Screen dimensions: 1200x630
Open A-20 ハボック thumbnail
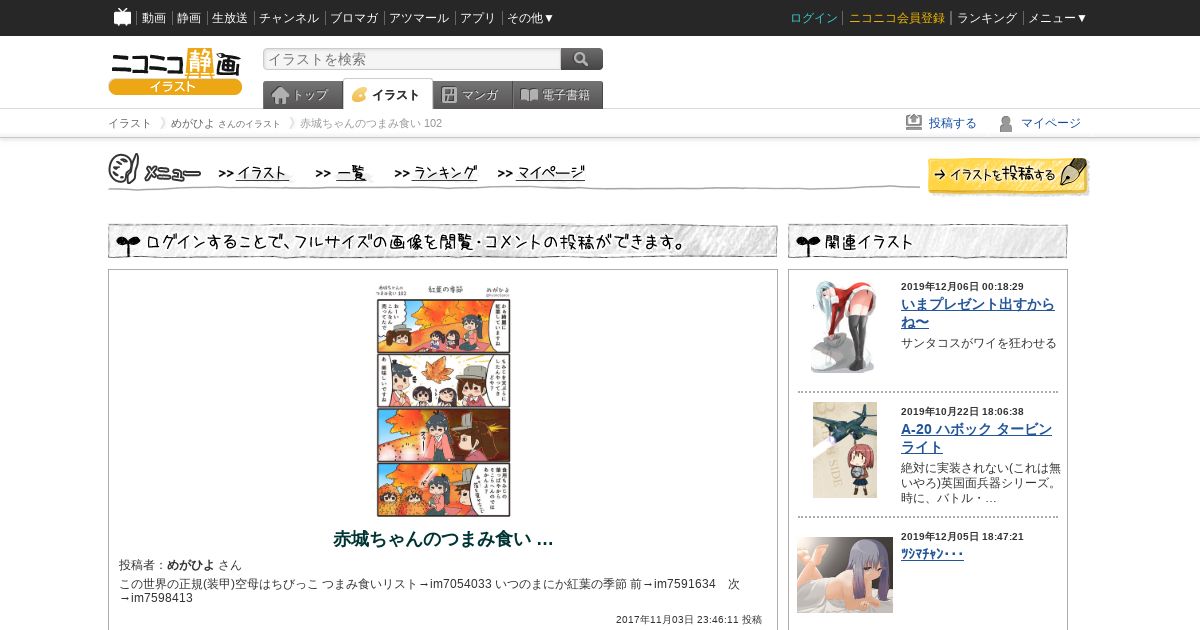845,450
